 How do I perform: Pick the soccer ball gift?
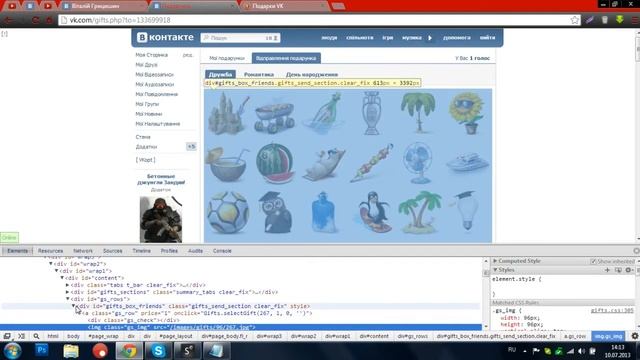(x=228, y=213)
